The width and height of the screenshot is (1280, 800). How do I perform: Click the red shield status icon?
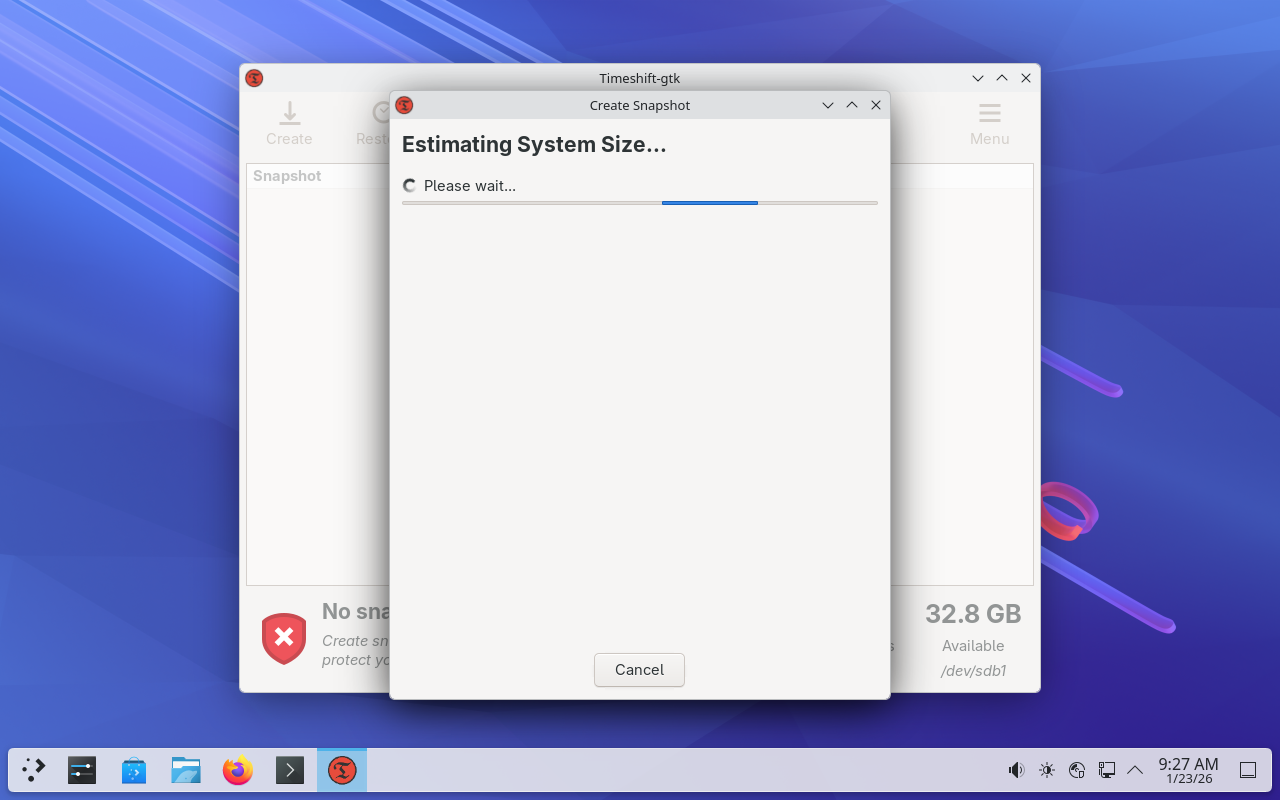coord(284,638)
